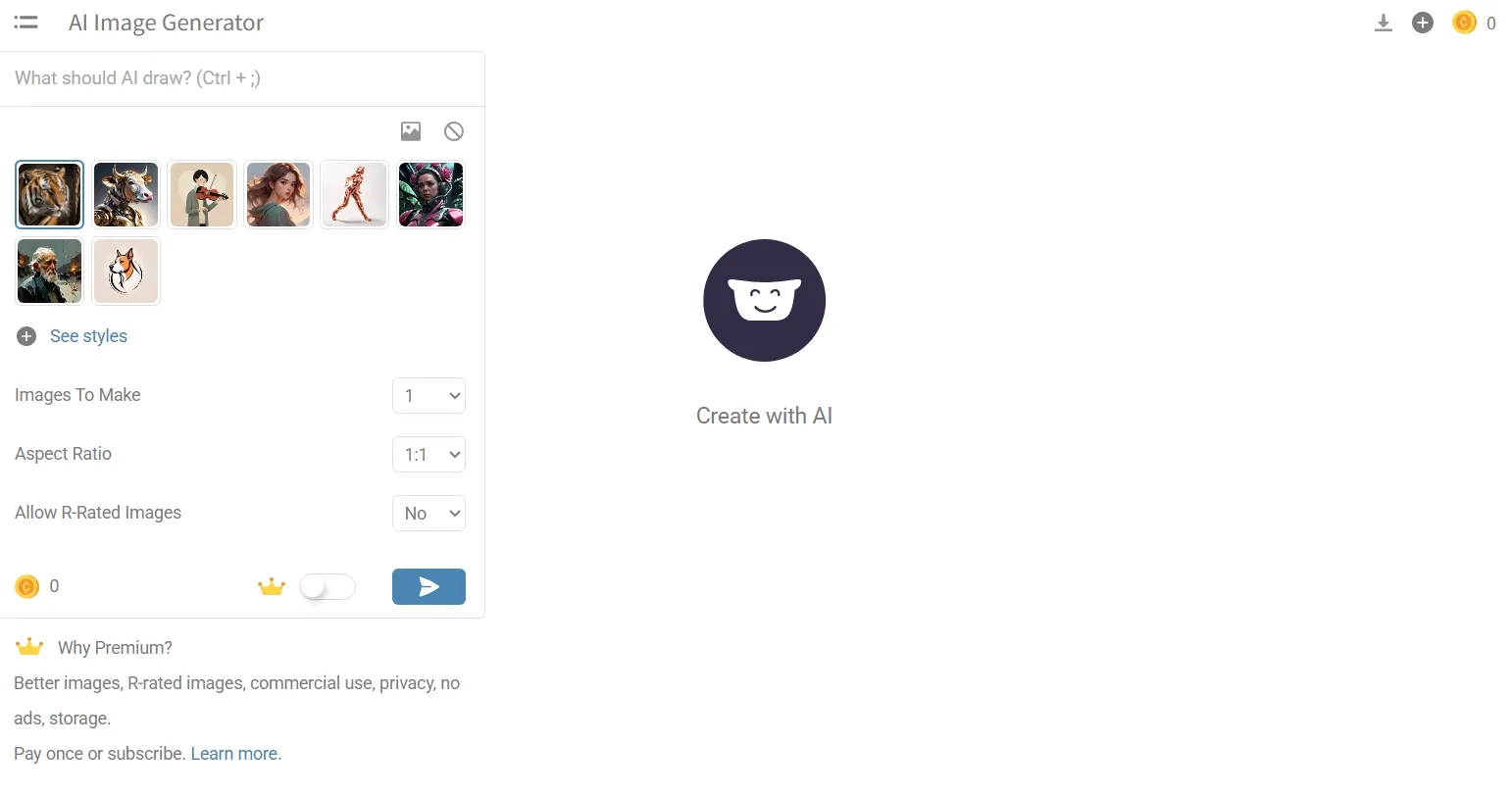Open the Allow R-Rated Images dropdown

428,514
